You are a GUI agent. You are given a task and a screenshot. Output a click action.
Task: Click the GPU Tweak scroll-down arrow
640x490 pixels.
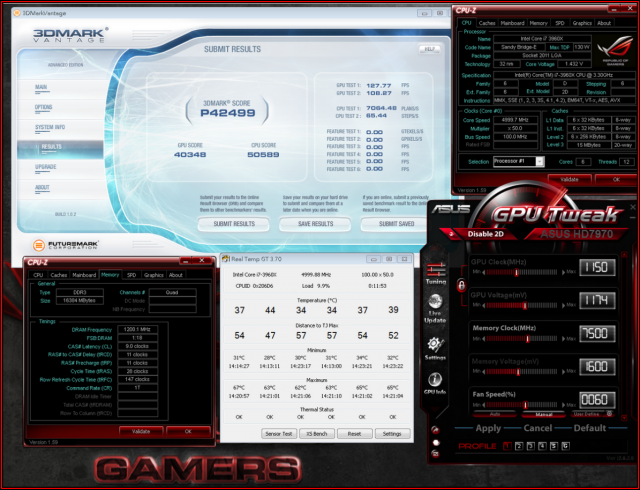tap(624, 418)
